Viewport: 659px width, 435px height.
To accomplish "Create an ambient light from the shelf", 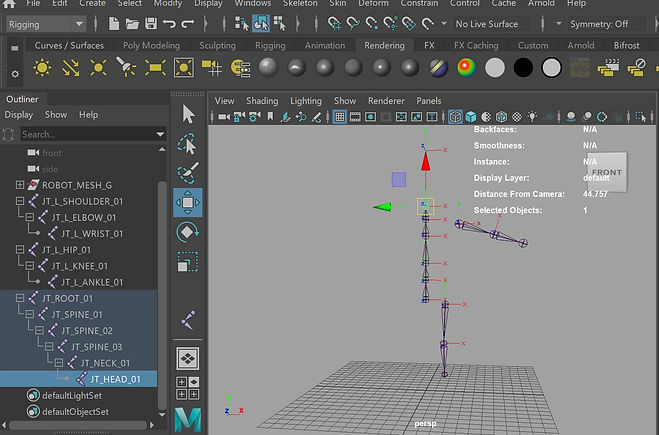I will (x=42, y=68).
